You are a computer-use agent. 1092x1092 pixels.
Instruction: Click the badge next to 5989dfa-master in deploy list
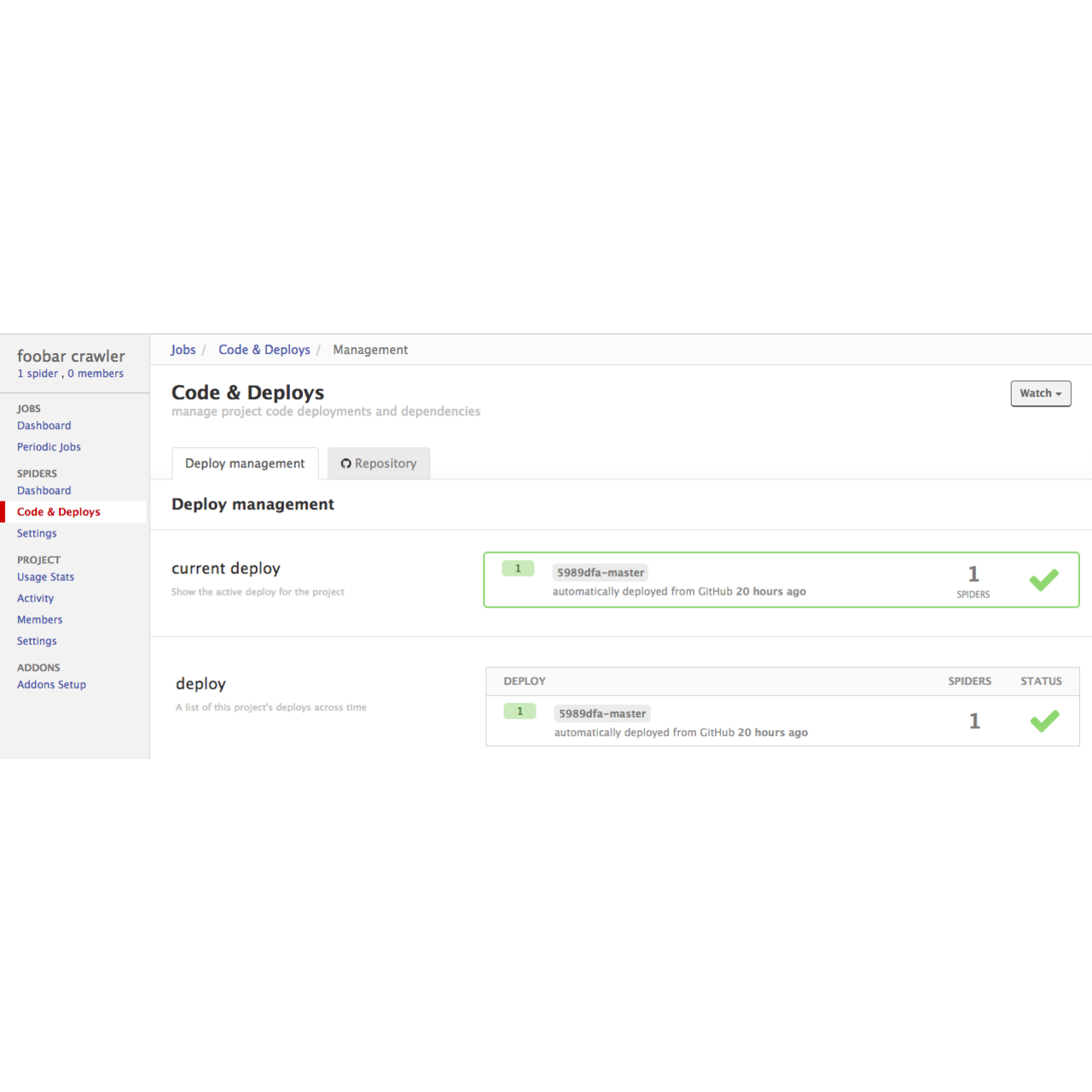pyautogui.click(x=520, y=711)
